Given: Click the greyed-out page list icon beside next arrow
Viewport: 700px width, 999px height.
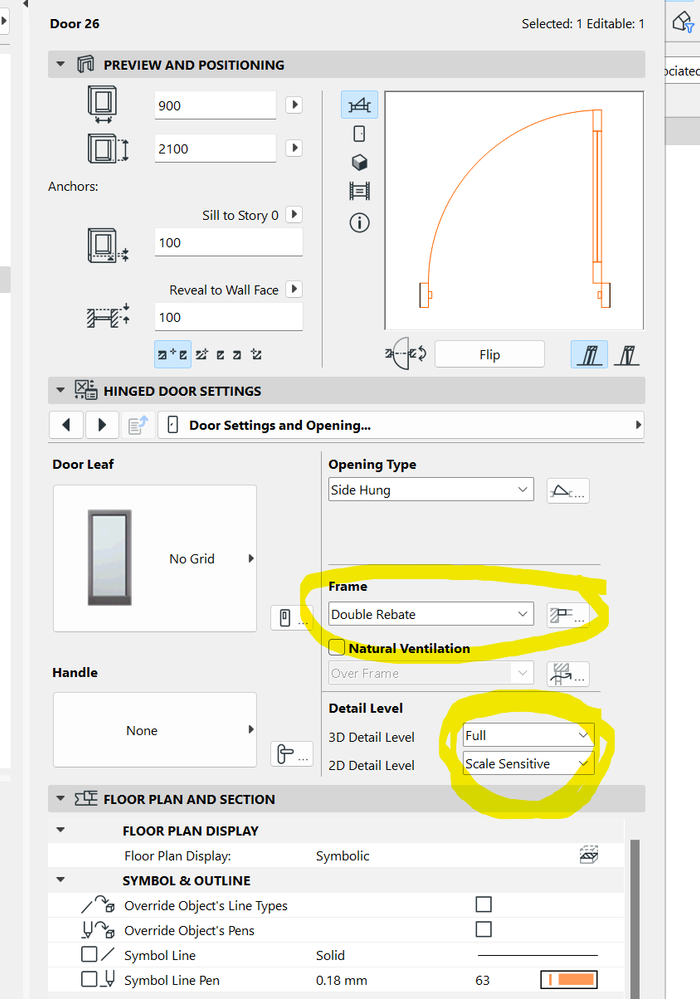Looking at the screenshot, I should 138,425.
